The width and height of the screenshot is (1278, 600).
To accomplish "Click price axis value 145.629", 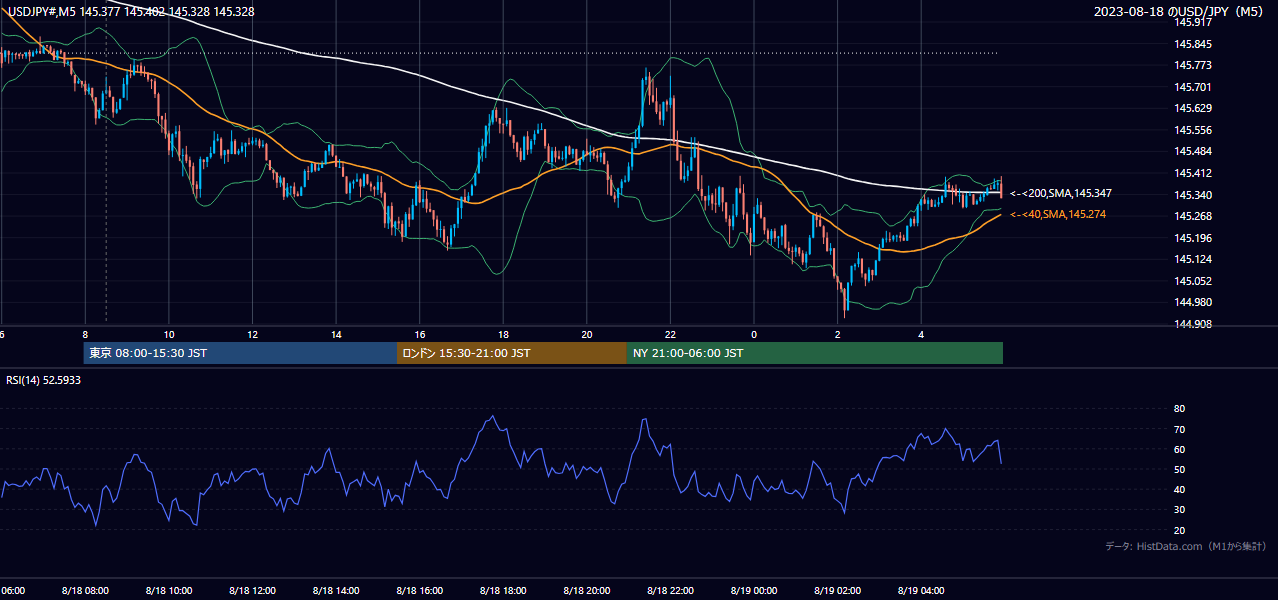I will [1193, 108].
